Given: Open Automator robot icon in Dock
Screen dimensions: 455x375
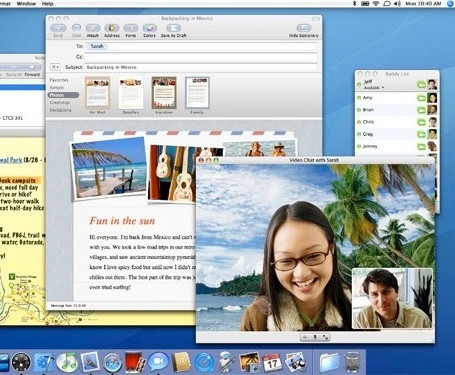Looking at the screenshot, I should pos(227,362).
